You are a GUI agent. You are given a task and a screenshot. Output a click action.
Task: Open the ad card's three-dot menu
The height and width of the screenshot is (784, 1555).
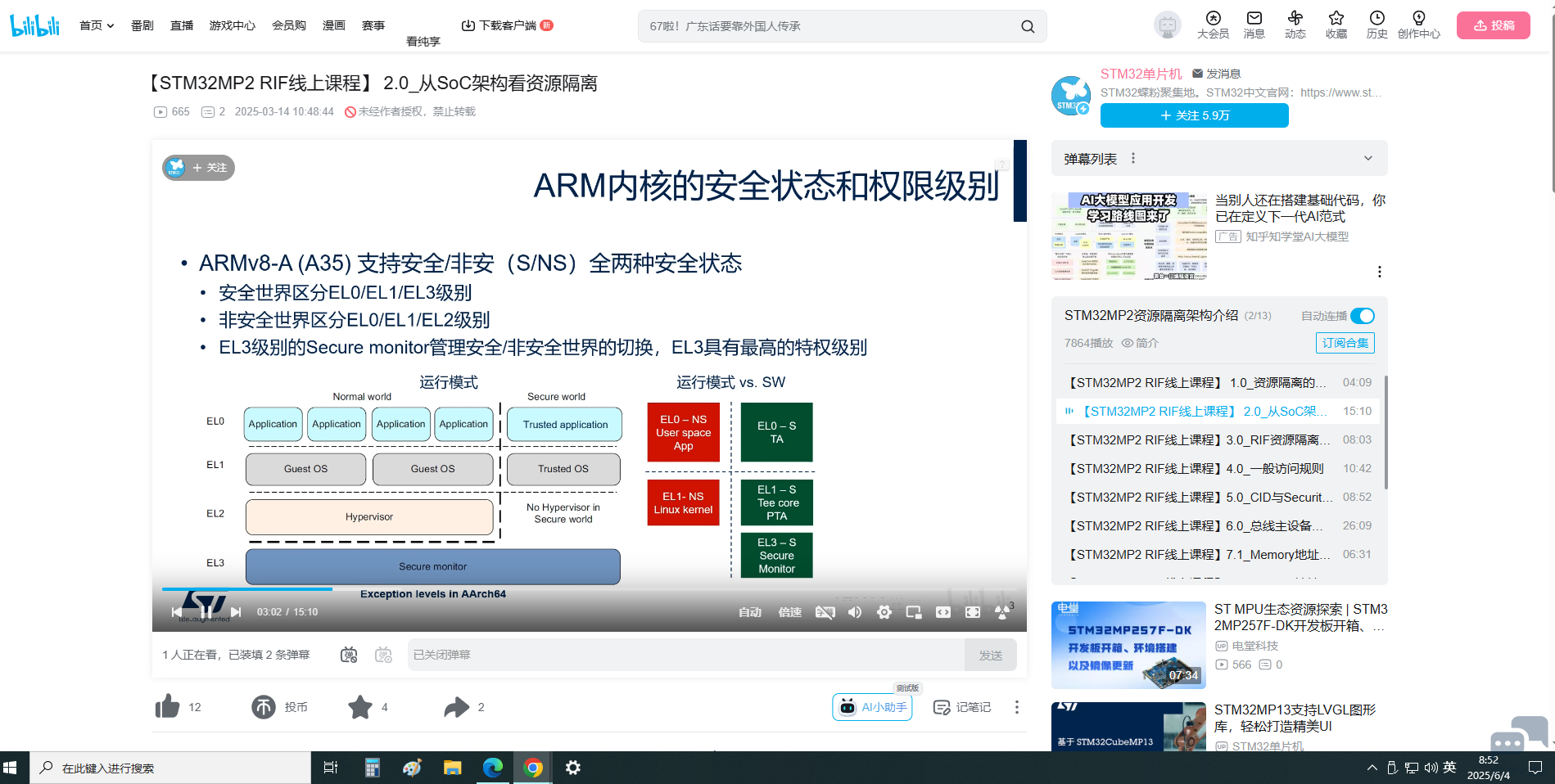click(1379, 272)
